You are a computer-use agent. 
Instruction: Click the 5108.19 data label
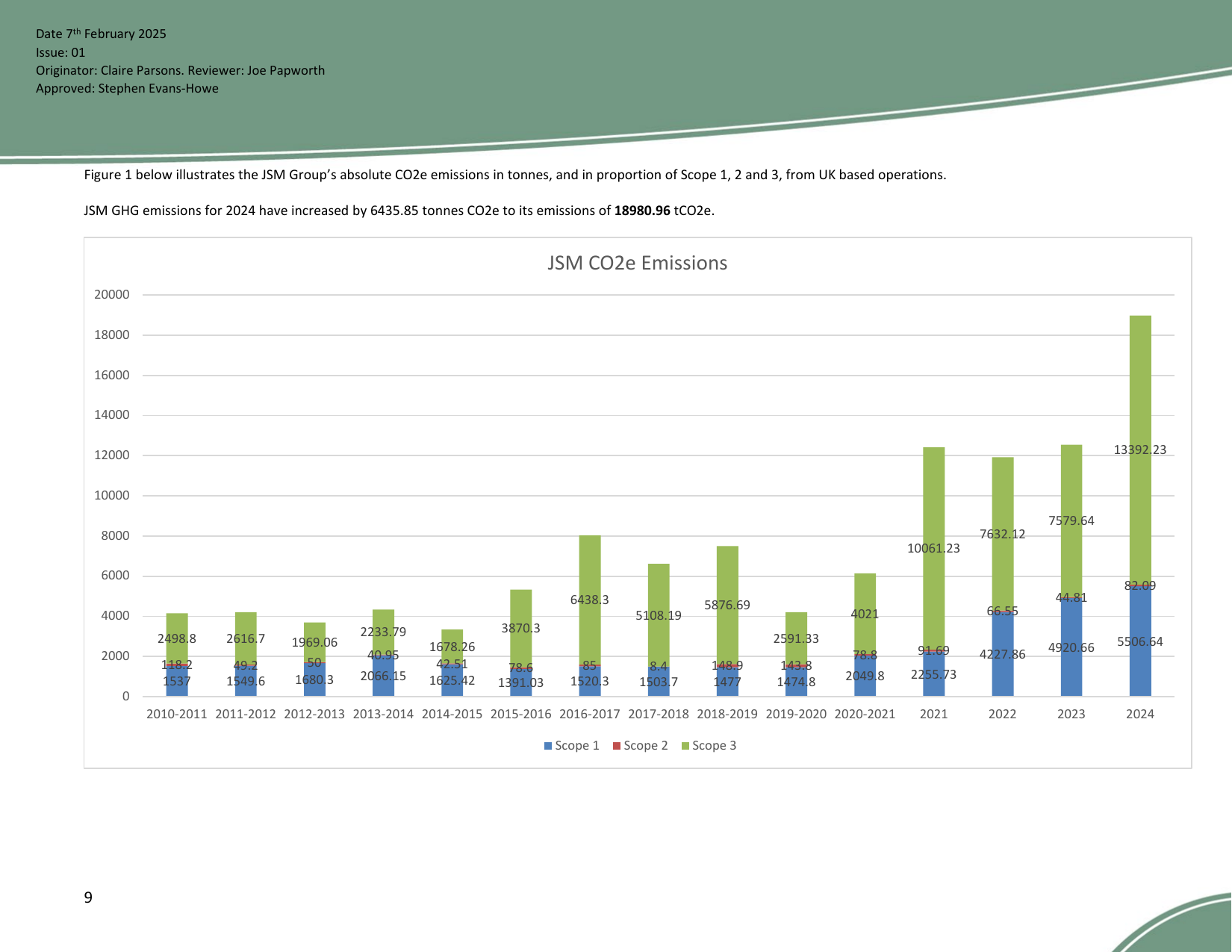(659, 616)
